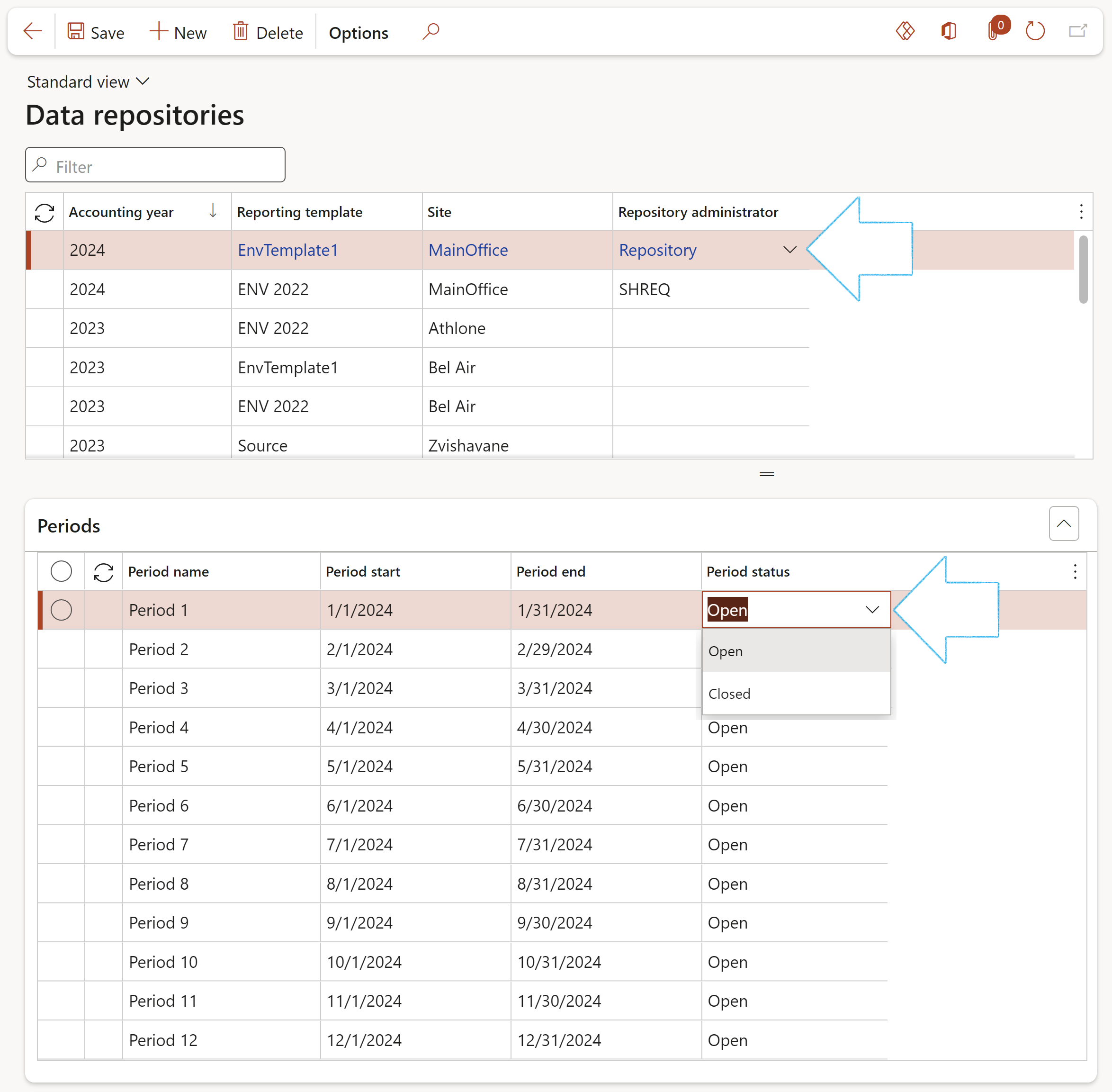The height and width of the screenshot is (1092, 1112).
Task: Open Repository administrator link
Action: [x=657, y=250]
